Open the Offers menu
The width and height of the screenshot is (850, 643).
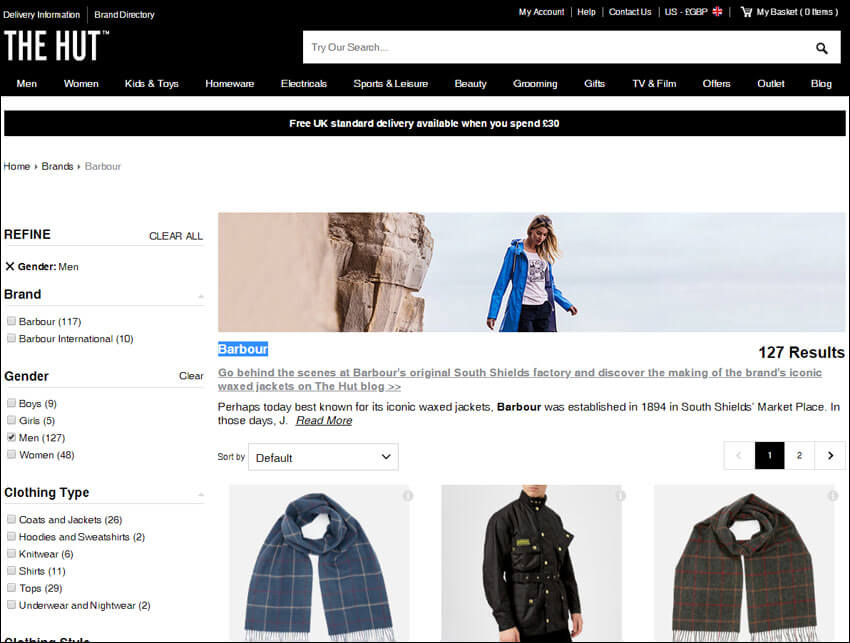click(716, 83)
